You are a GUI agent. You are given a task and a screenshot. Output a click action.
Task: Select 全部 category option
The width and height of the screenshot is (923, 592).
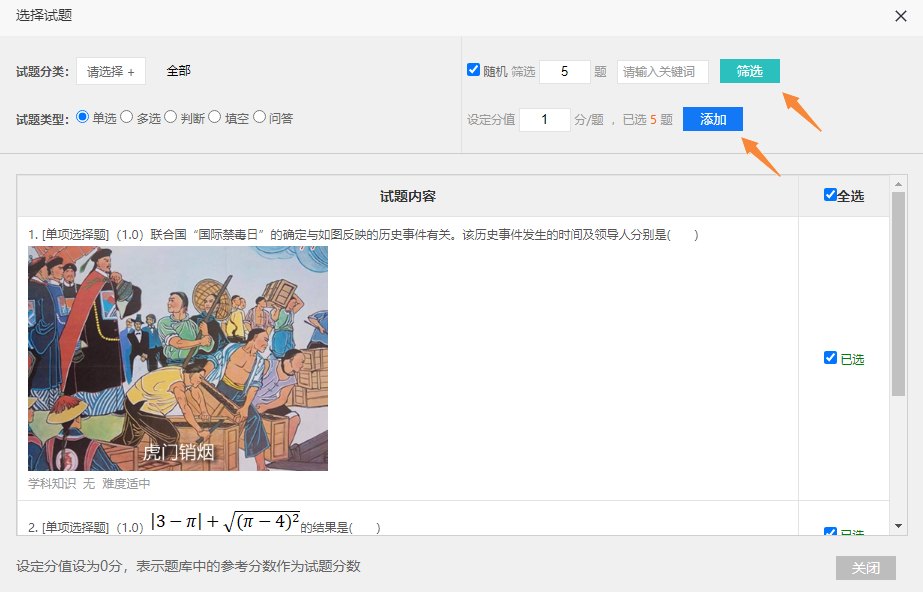(178, 71)
